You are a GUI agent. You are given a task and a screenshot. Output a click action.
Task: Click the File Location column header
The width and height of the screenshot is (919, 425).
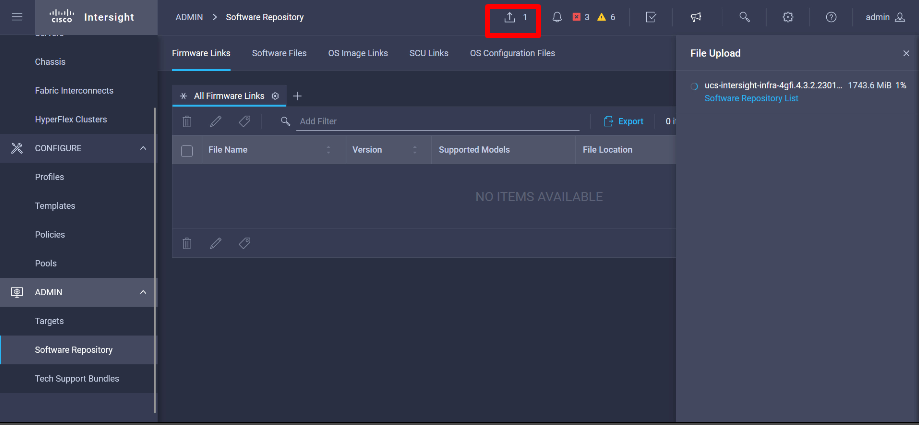point(607,150)
